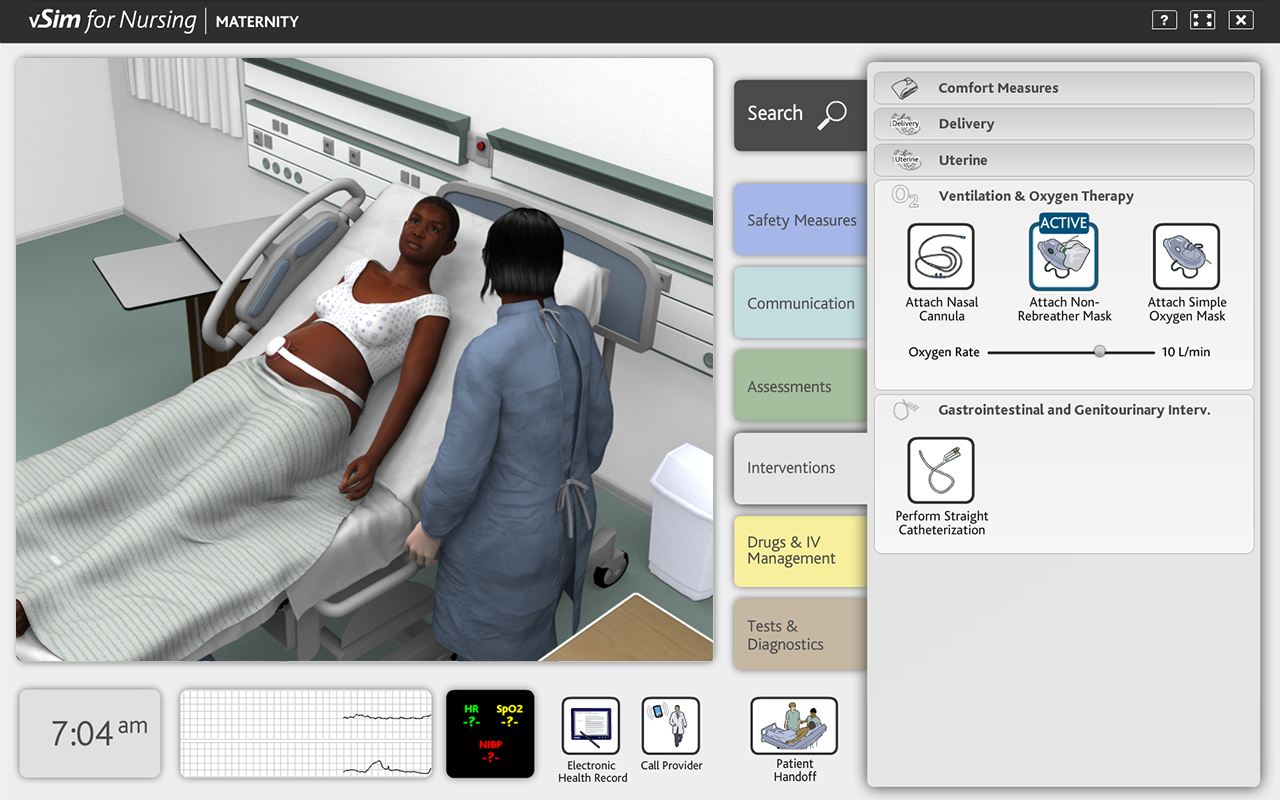Screen dimensions: 1280x800
Task: Click the Safety Measures button
Action: (x=800, y=219)
